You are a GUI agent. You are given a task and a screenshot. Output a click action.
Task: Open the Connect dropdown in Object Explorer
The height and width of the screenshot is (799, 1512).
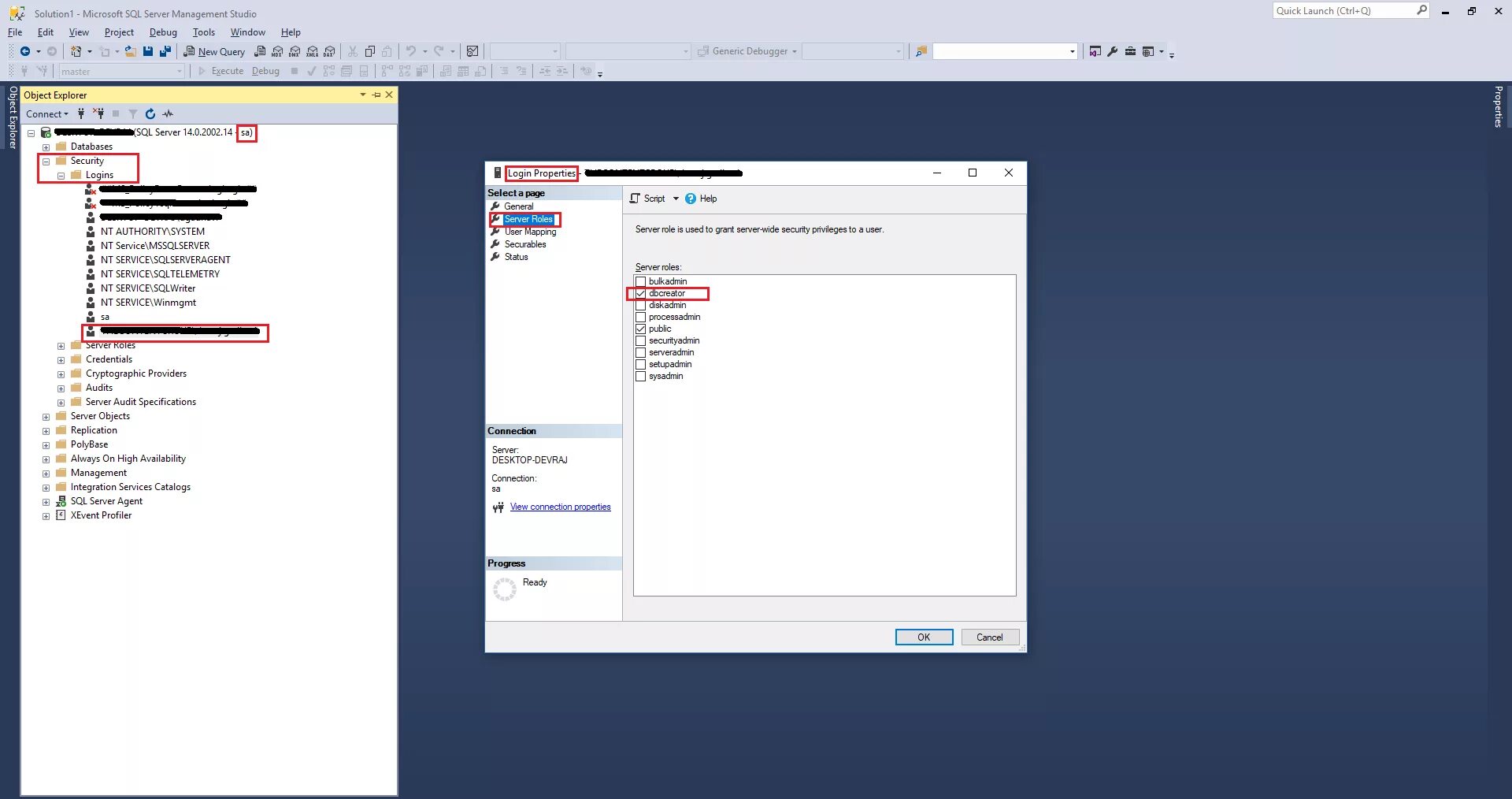pos(47,113)
